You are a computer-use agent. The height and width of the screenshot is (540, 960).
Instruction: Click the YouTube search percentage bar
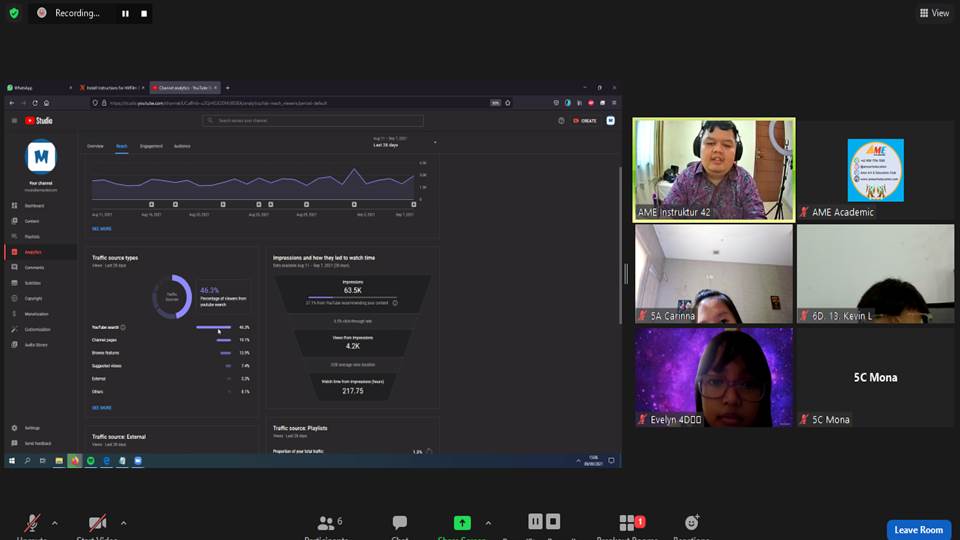tap(214, 328)
